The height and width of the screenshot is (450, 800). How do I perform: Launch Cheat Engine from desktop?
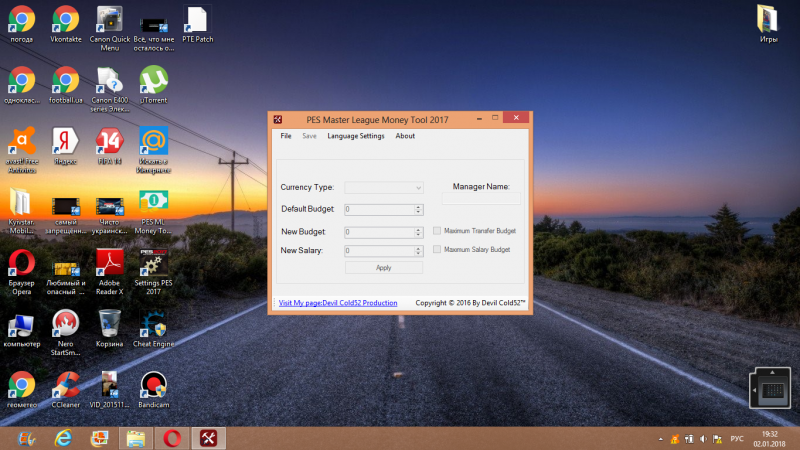point(154,329)
